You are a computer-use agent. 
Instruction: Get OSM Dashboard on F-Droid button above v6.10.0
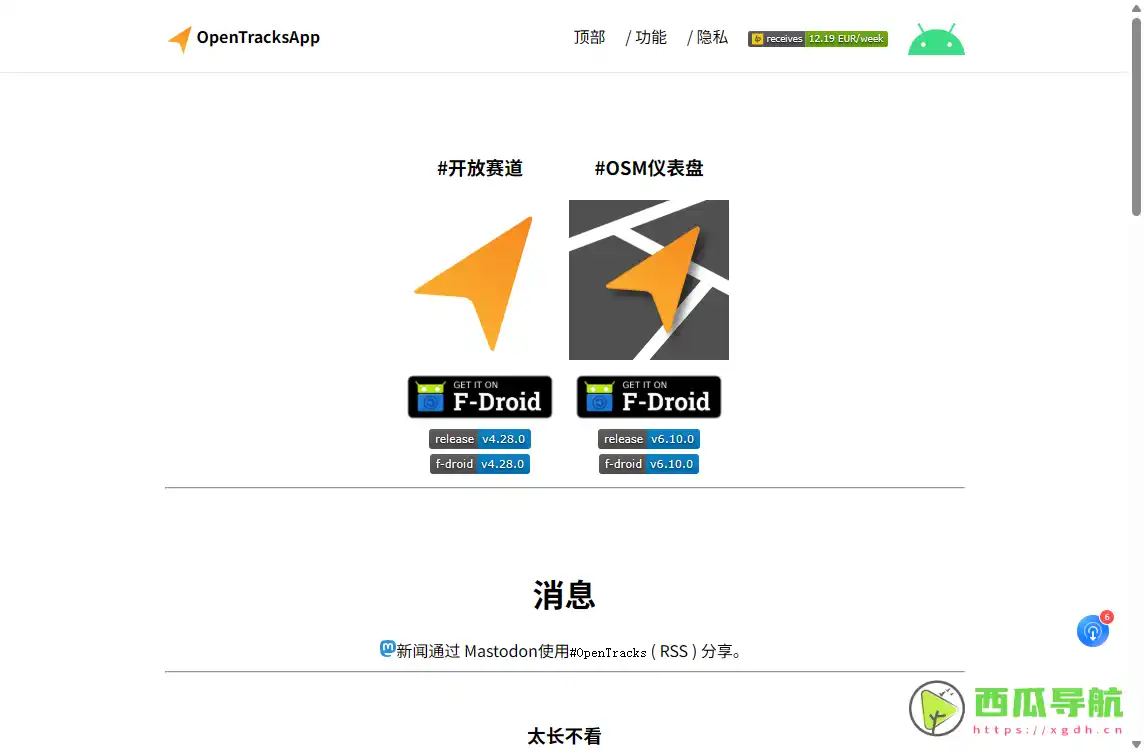tap(649, 397)
